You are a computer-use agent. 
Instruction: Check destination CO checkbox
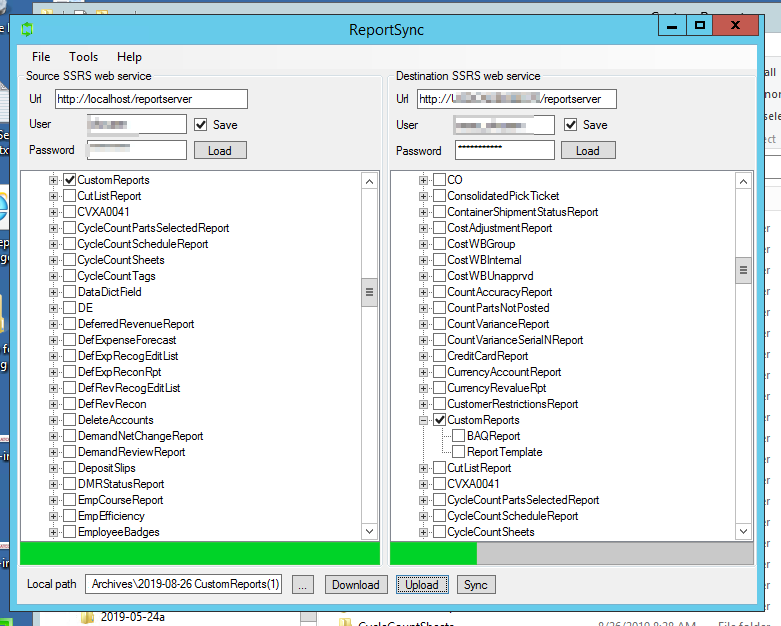[439, 180]
